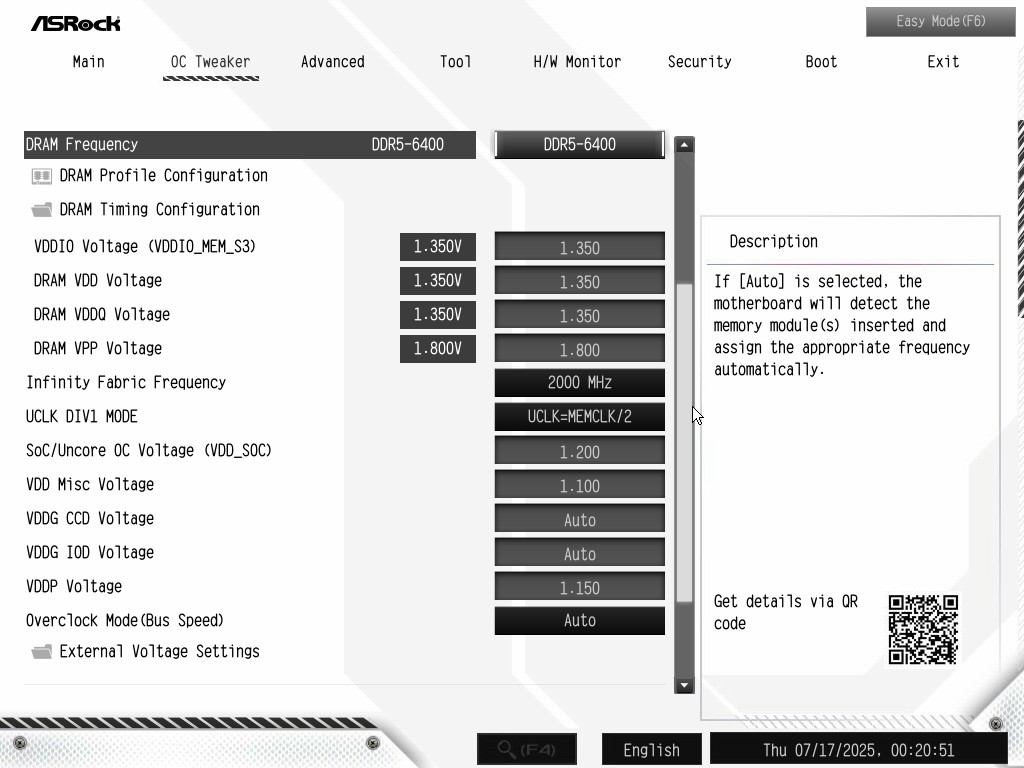Switch to the Advanced tab

tap(332, 62)
